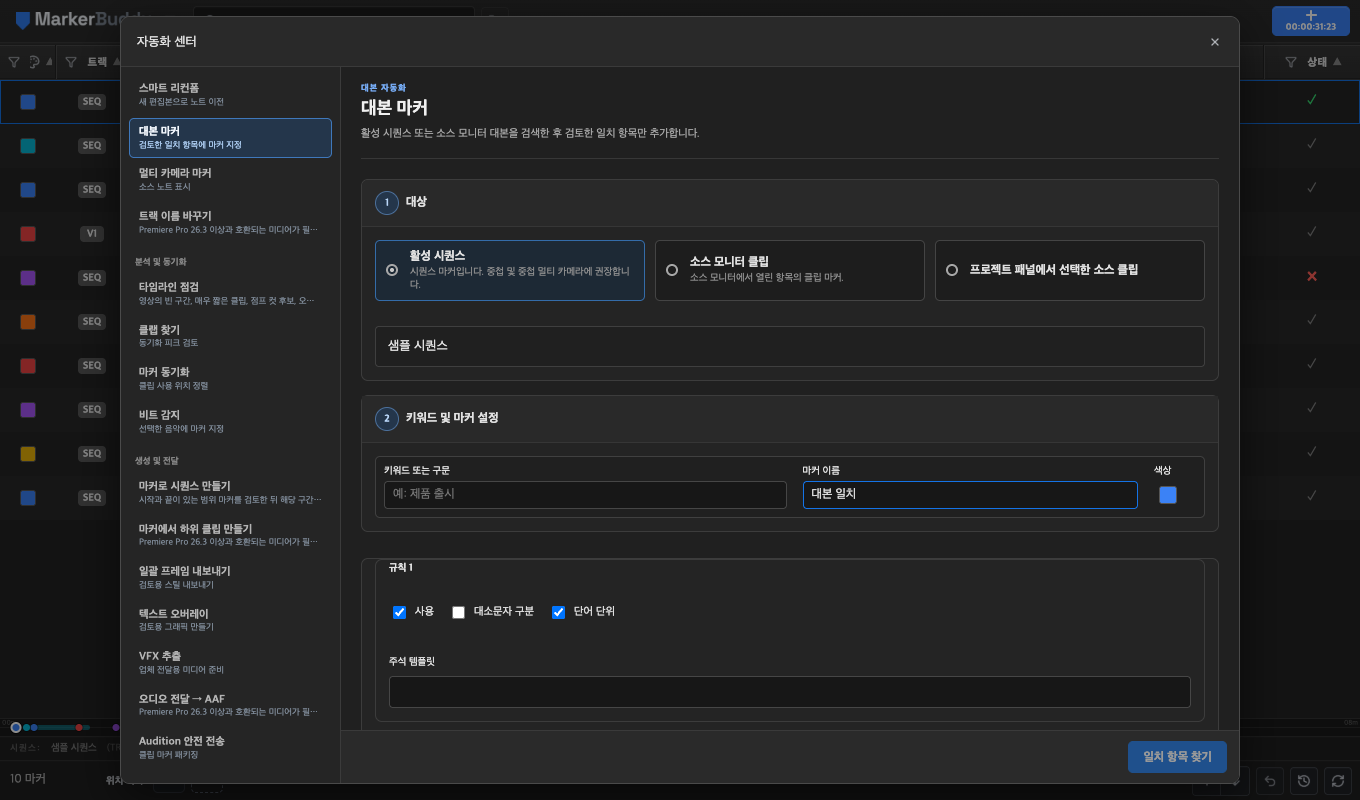Click the 일치 항목 찾기 button
1360x800 pixels.
pos(1177,757)
